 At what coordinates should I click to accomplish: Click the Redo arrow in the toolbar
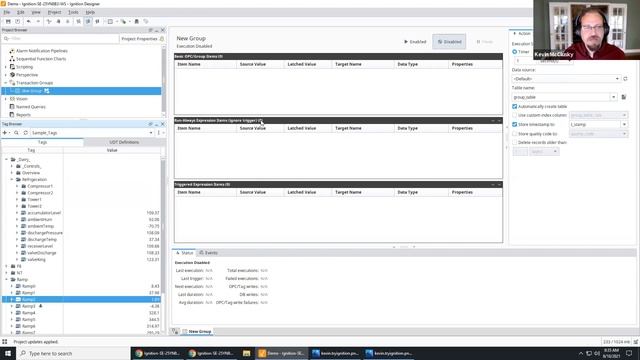38,21
